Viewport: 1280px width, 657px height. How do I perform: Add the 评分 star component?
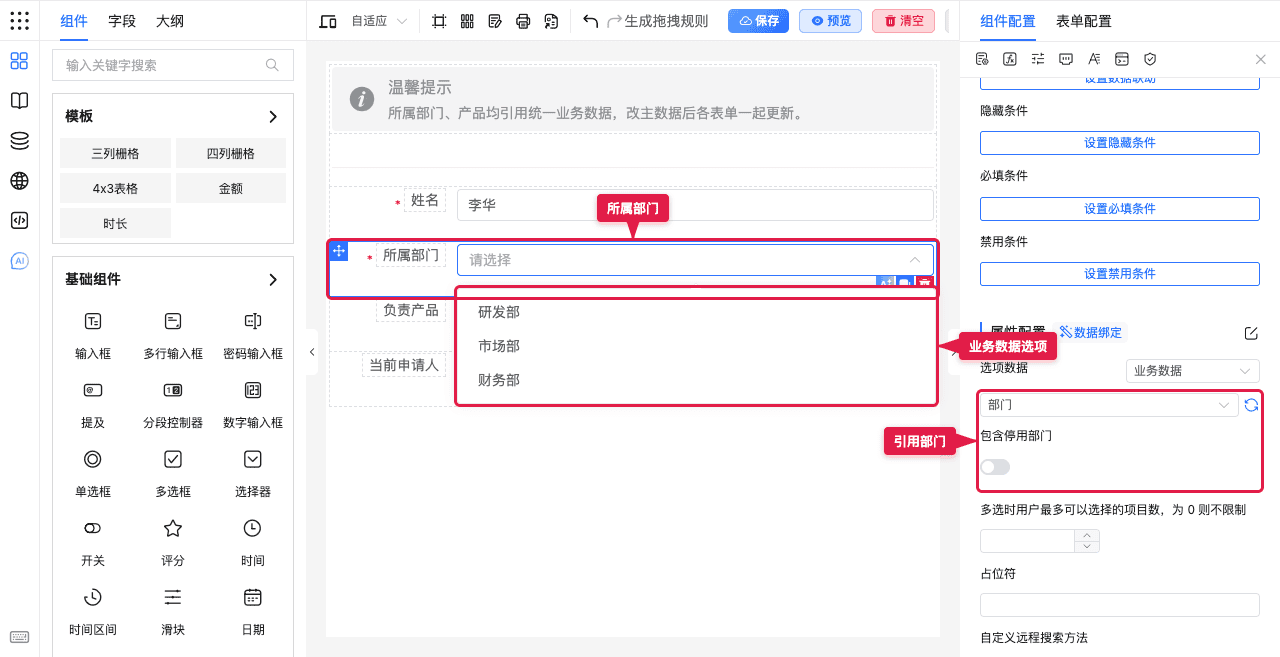point(173,542)
